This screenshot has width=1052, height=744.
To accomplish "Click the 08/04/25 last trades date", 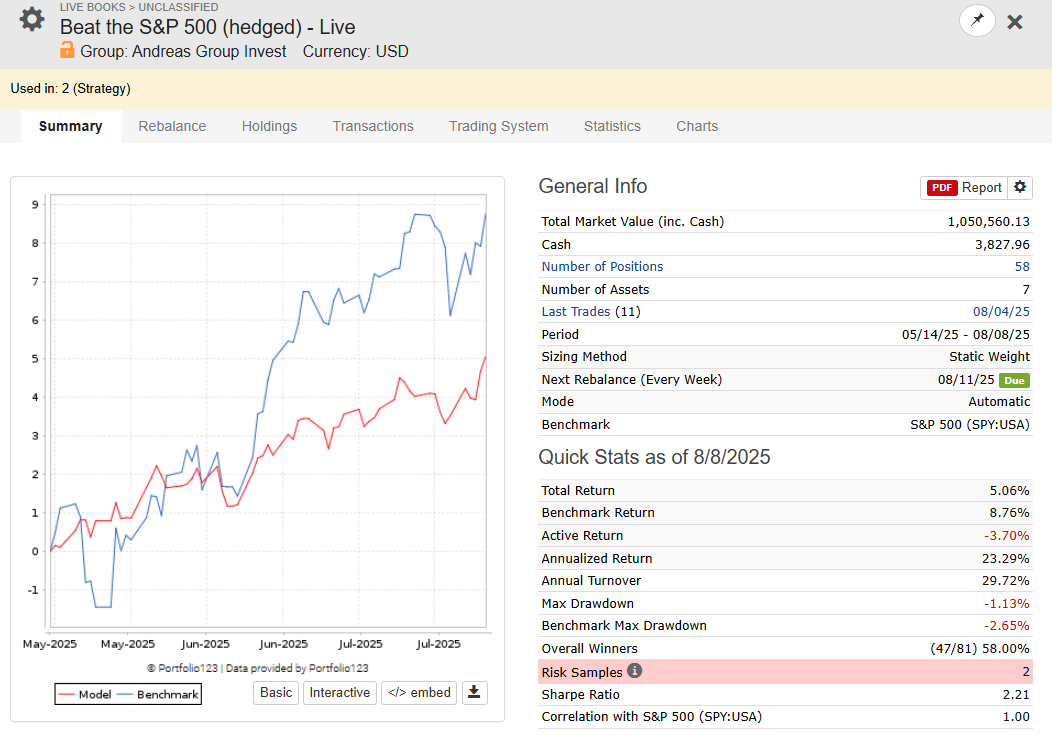I will coord(1001,312).
